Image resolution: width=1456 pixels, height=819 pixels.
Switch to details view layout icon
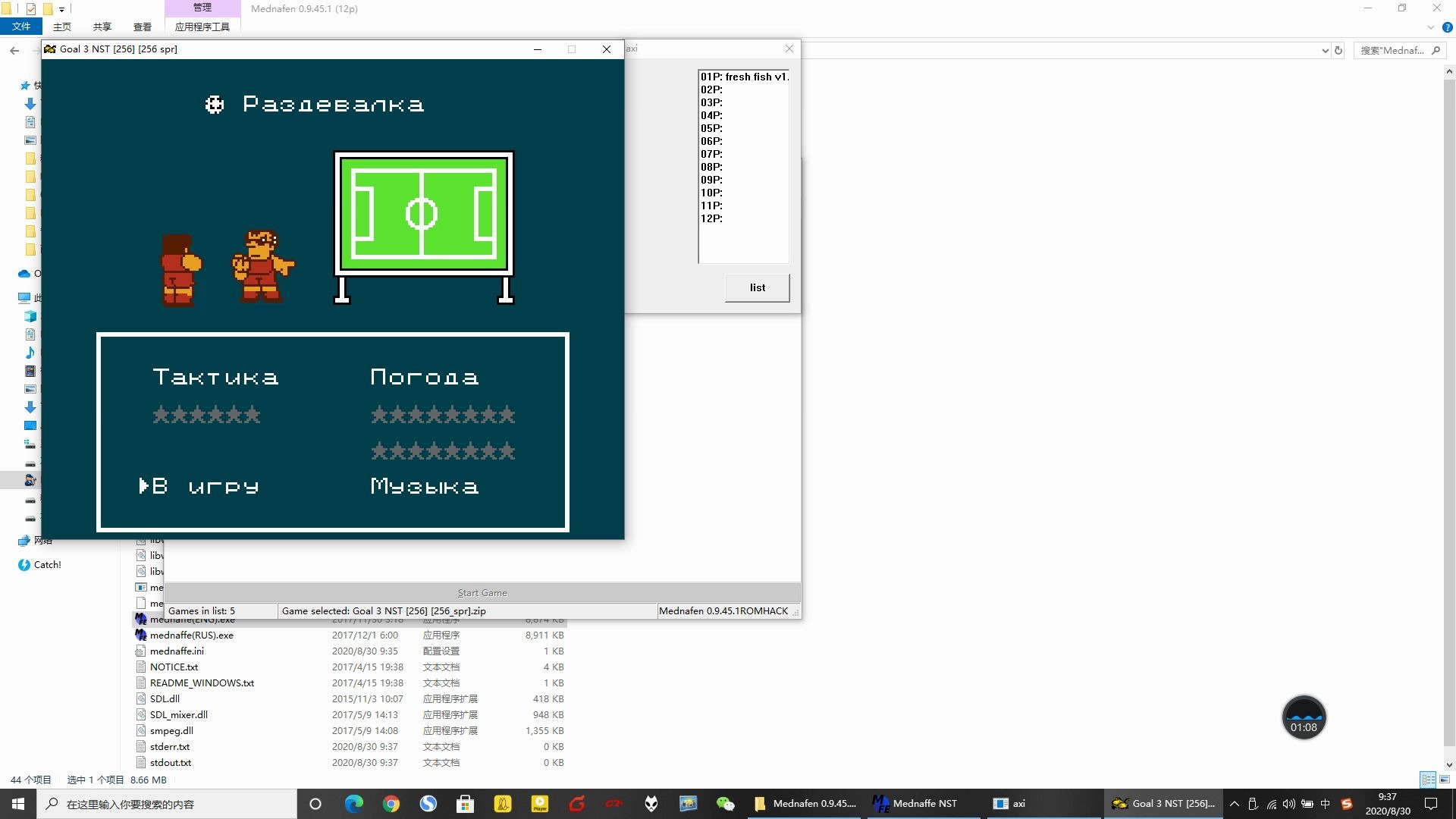(x=1428, y=780)
